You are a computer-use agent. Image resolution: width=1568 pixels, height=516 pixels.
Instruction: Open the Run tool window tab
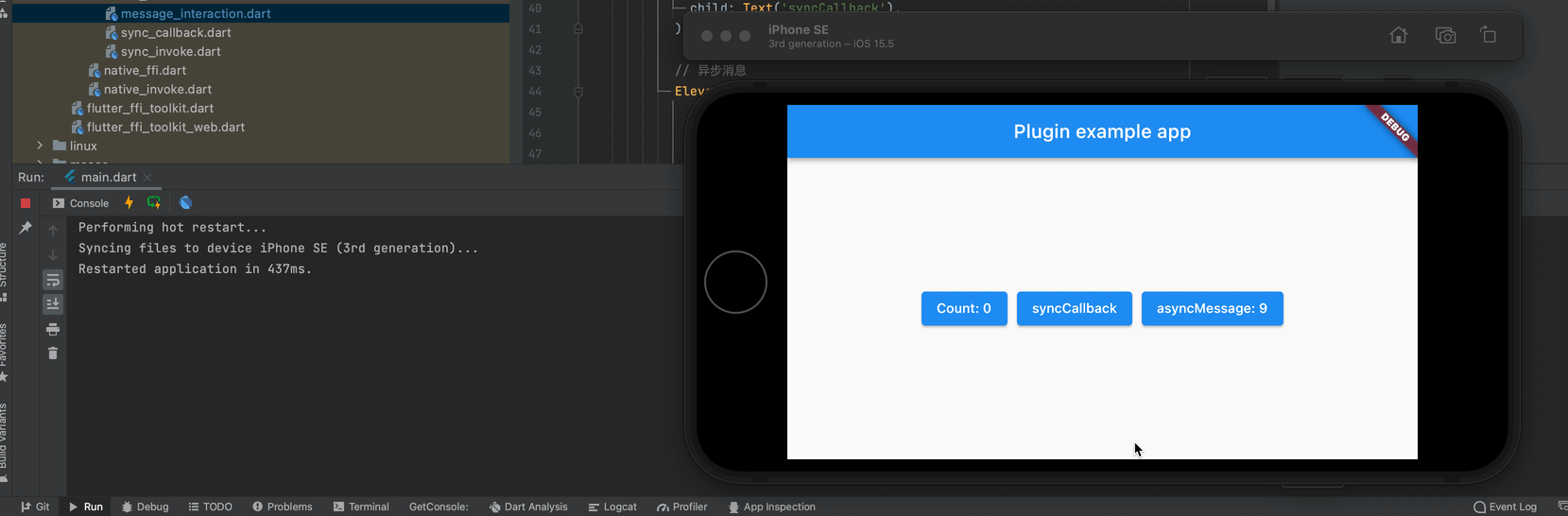pyautogui.click(x=85, y=507)
